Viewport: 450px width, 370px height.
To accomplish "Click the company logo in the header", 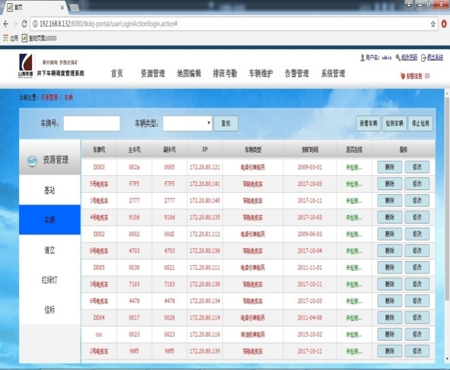I will click(x=26, y=65).
